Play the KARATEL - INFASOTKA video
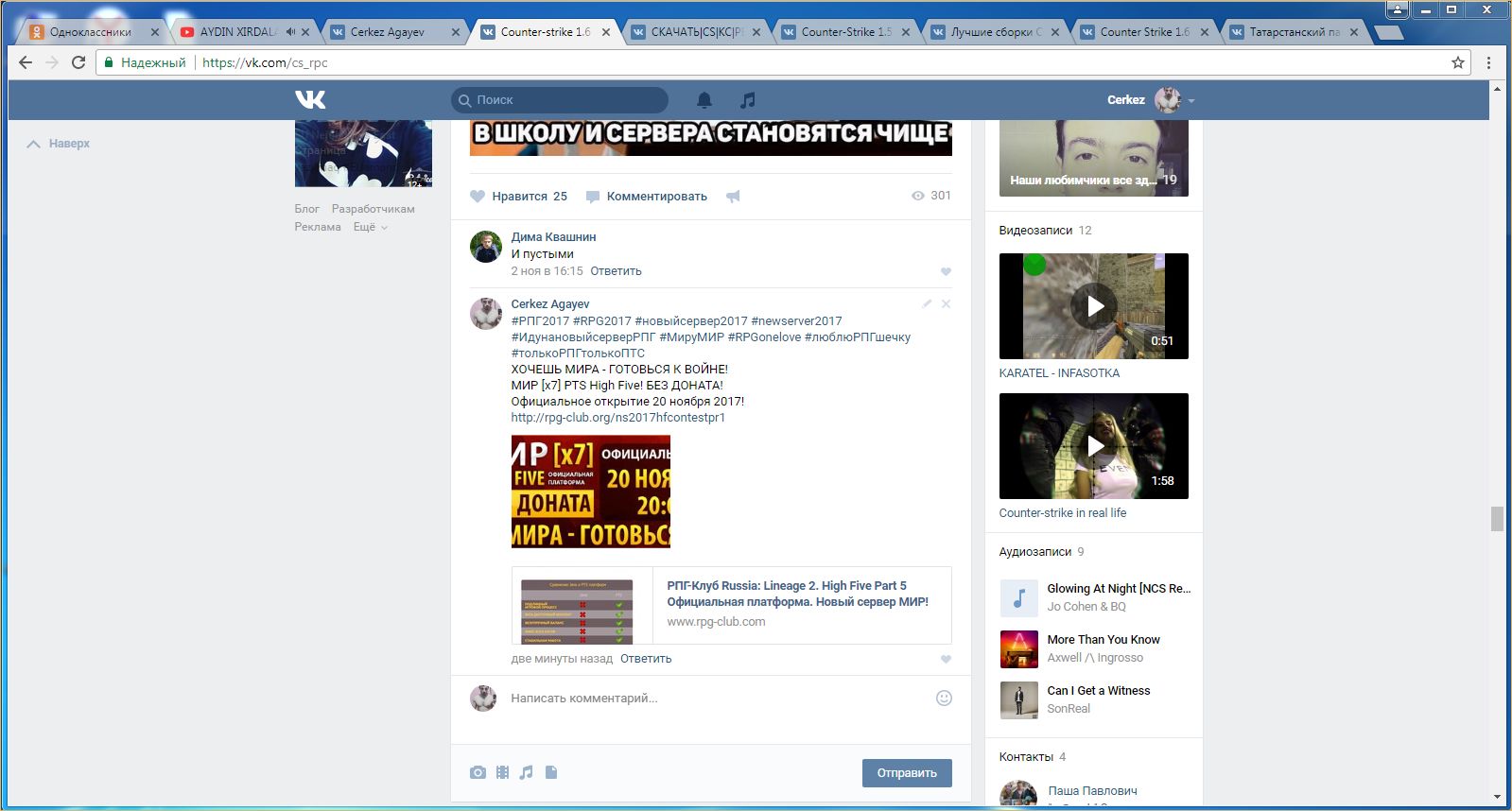Viewport: 1512px width, 811px height. pyautogui.click(x=1093, y=306)
